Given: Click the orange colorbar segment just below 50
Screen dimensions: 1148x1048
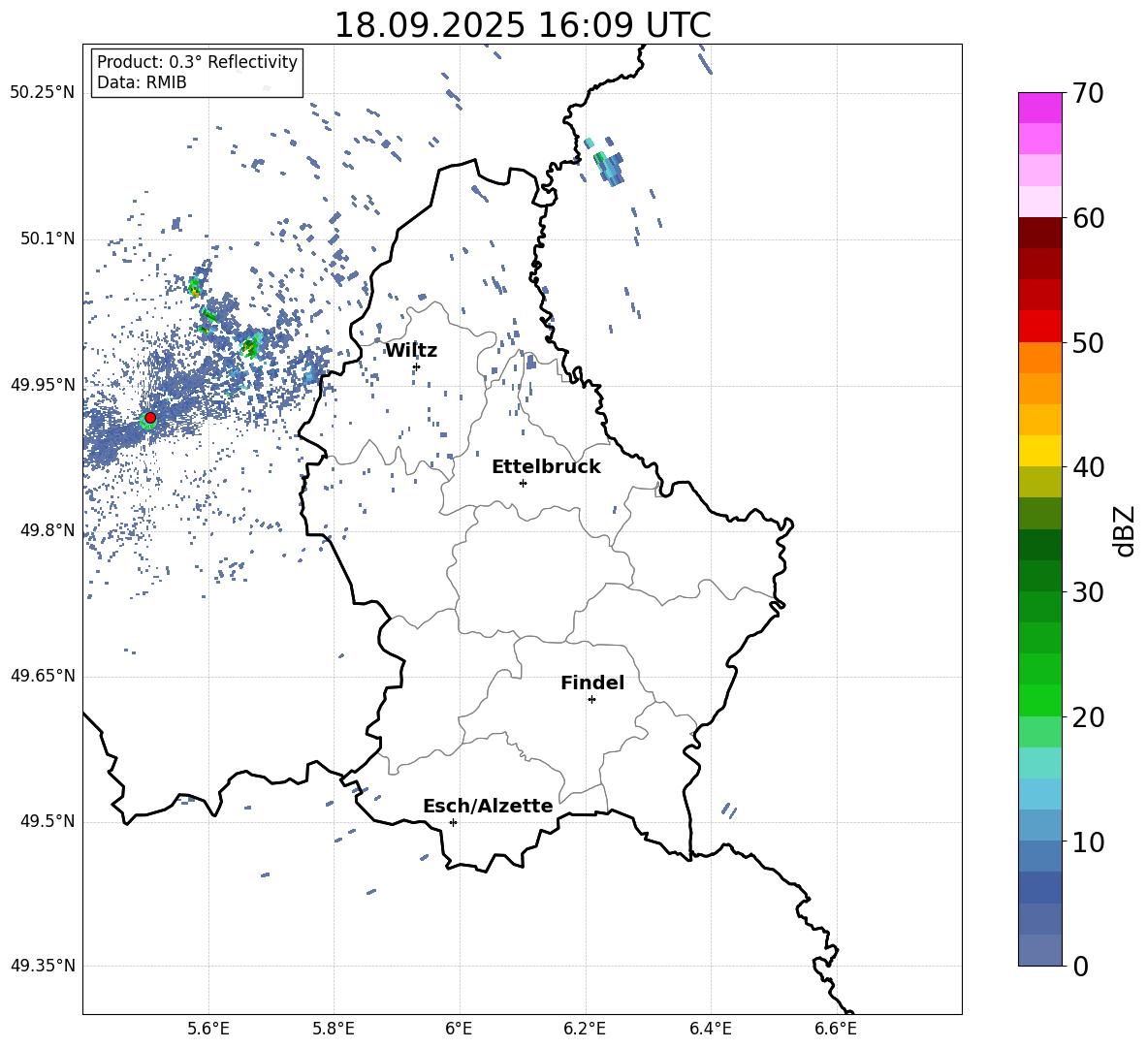Looking at the screenshot, I should coord(1040,358).
